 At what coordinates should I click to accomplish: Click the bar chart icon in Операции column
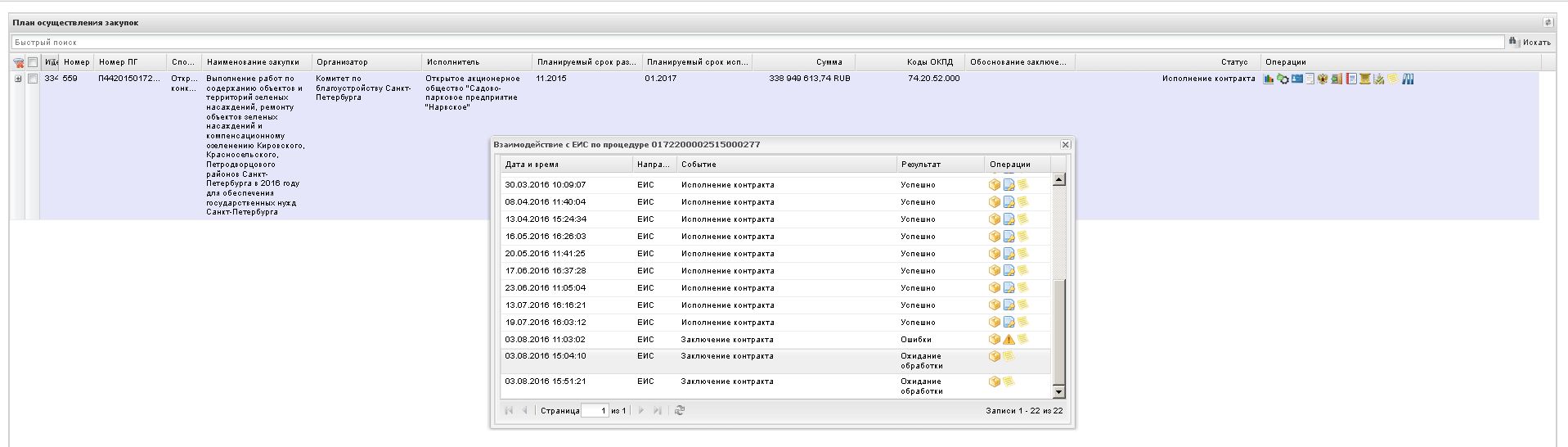[1268, 79]
